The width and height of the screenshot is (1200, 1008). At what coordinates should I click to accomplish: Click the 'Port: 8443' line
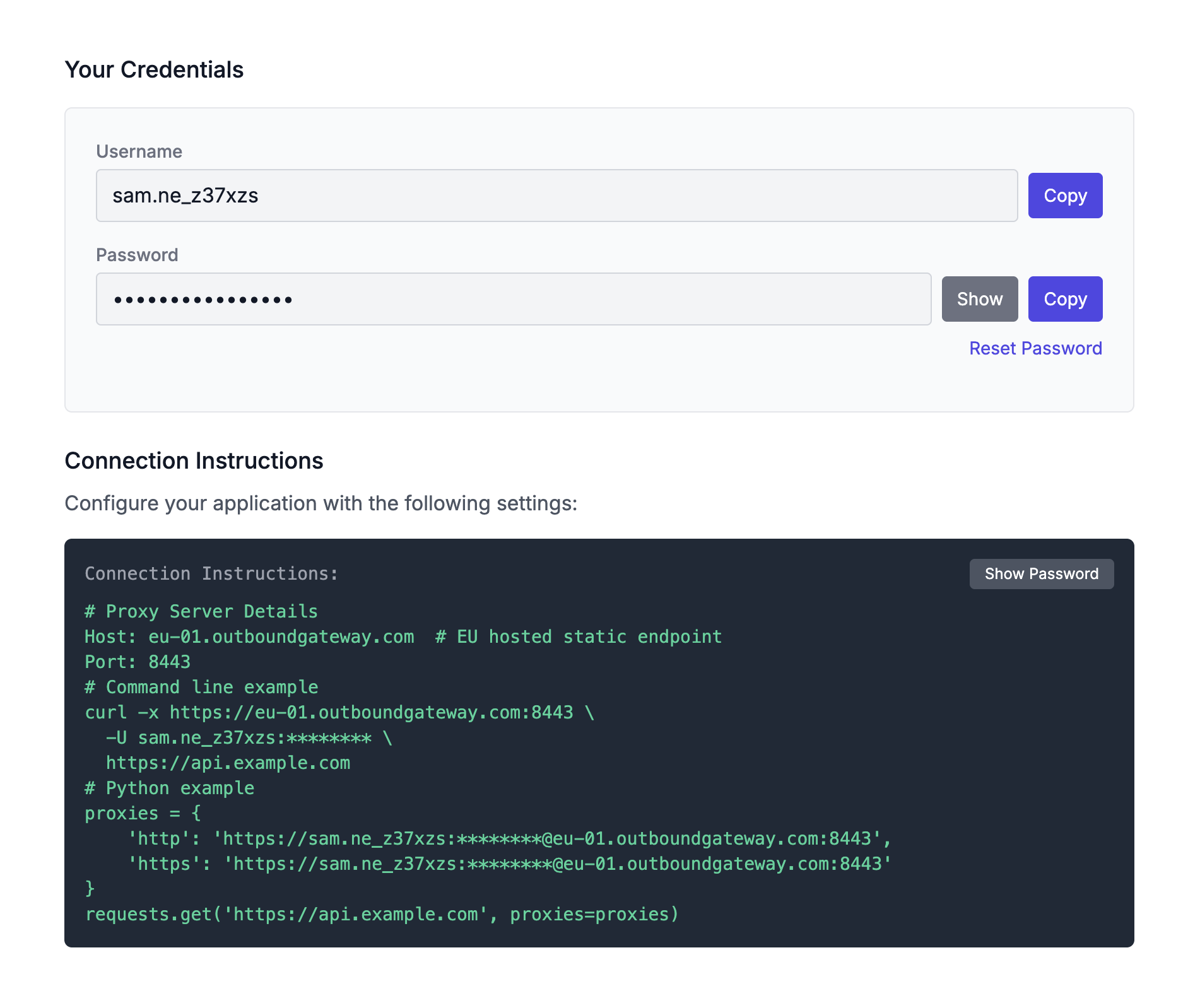pos(138,662)
